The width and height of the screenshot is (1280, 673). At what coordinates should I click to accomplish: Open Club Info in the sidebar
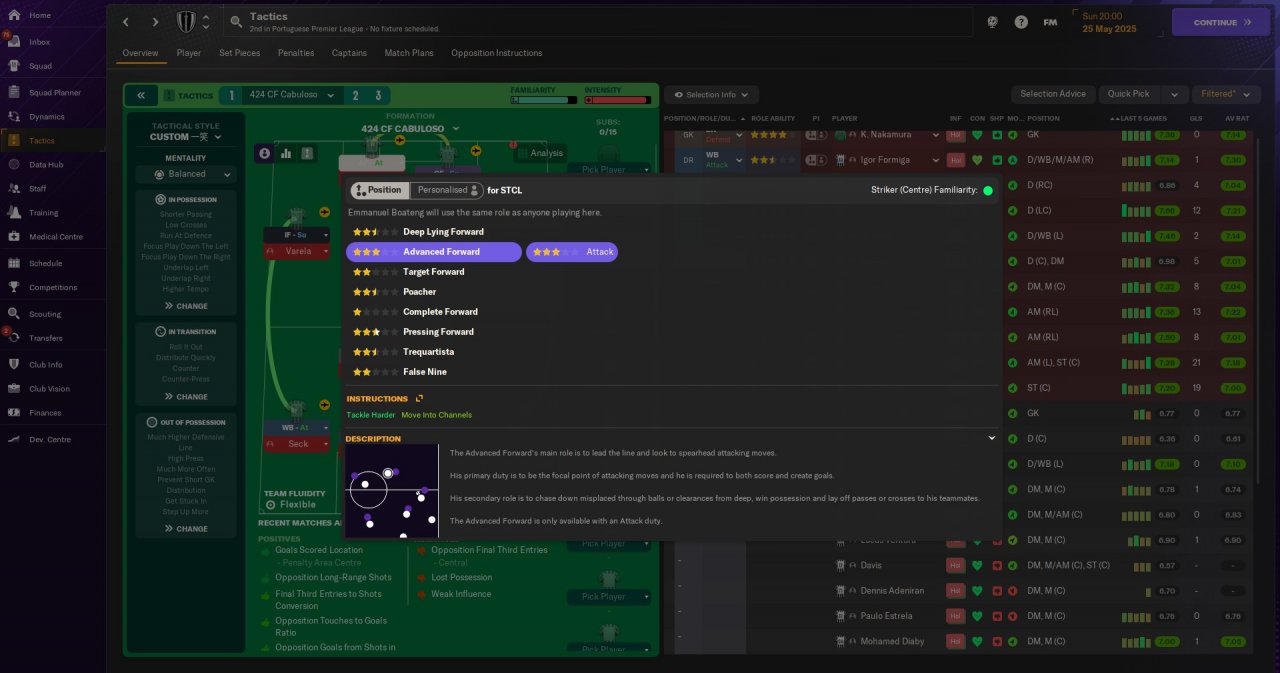(45, 364)
